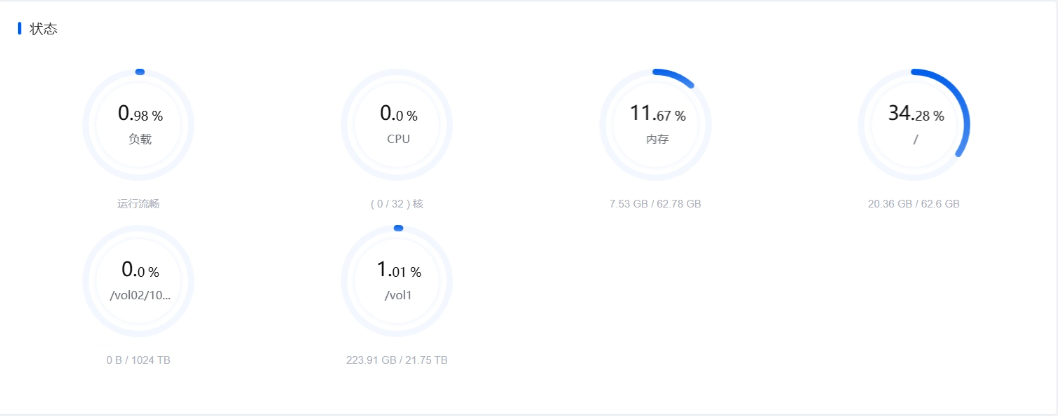1058x416 pixels.
Task: Click the 223.91 GB / 21.75 TB caption
Action: click(x=397, y=360)
